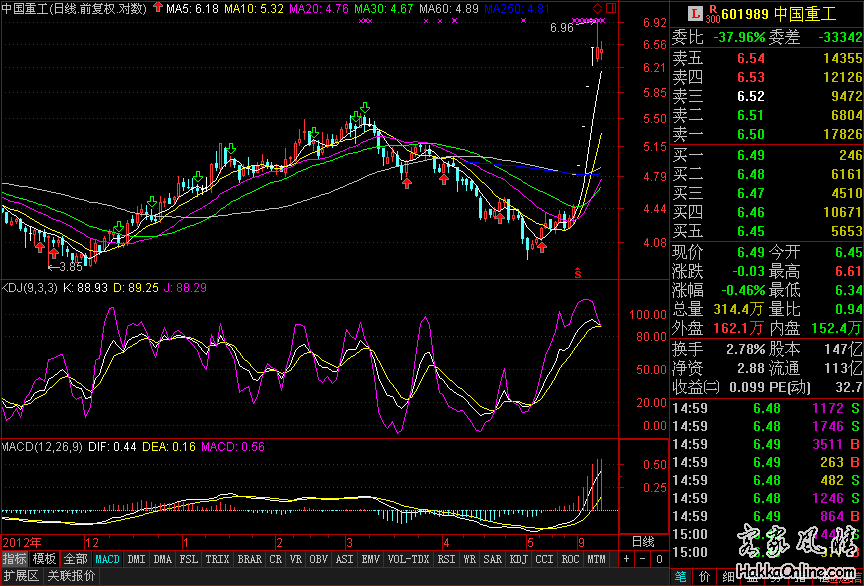Click the 0 reset button beside minus
Viewport: 864px width, 586px height.
pos(659,559)
